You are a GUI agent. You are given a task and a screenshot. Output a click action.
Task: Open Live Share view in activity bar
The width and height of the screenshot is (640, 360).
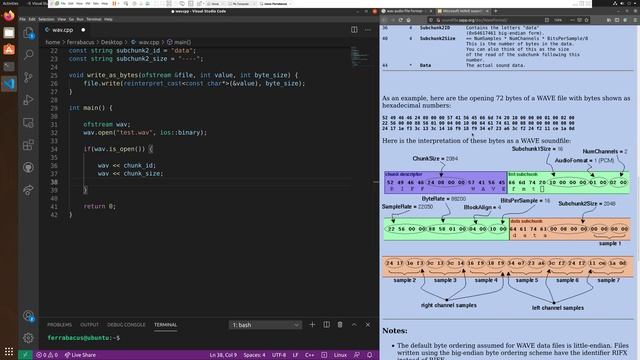click(x=28, y=190)
